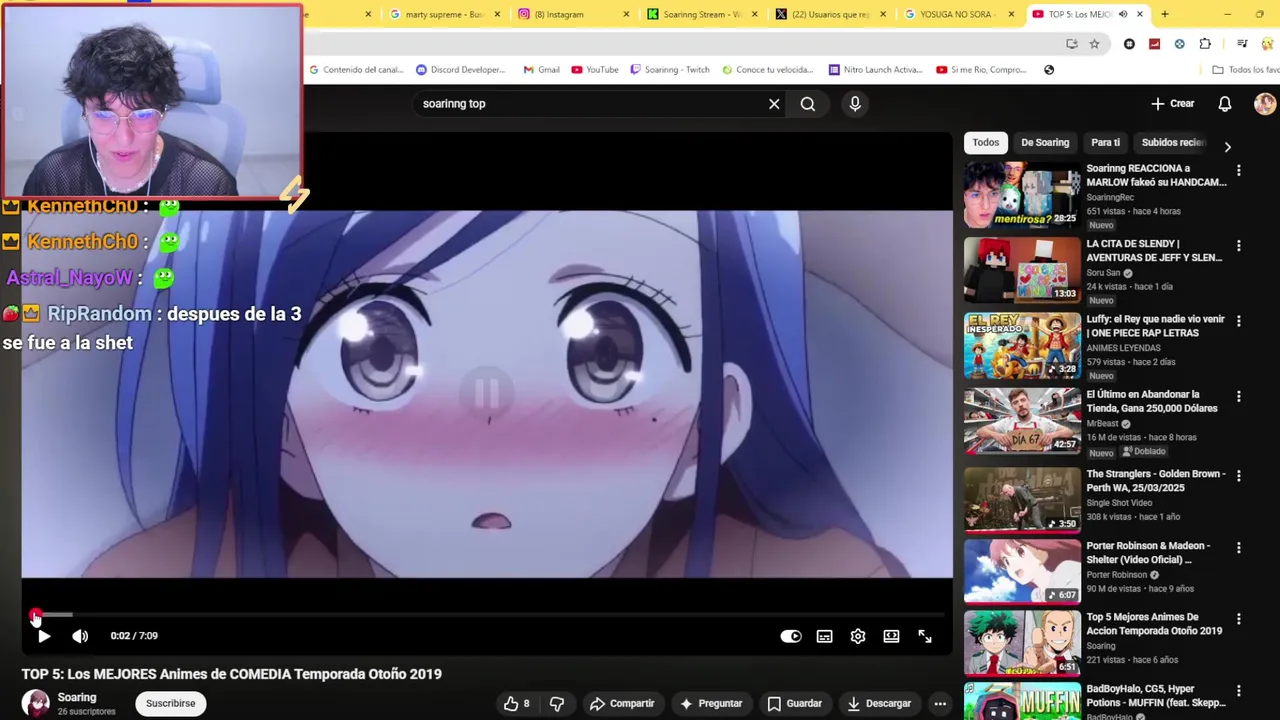Click the Preguntar button
Viewport: 1280px width, 720px height.
tap(711, 703)
